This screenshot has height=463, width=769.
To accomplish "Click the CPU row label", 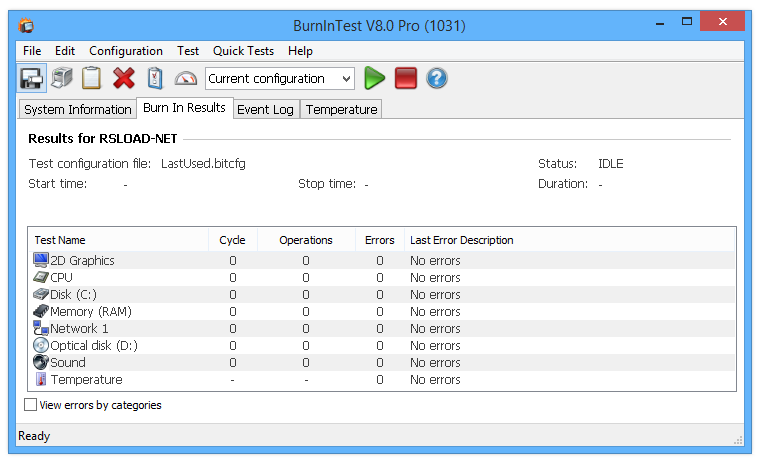I will [61, 278].
